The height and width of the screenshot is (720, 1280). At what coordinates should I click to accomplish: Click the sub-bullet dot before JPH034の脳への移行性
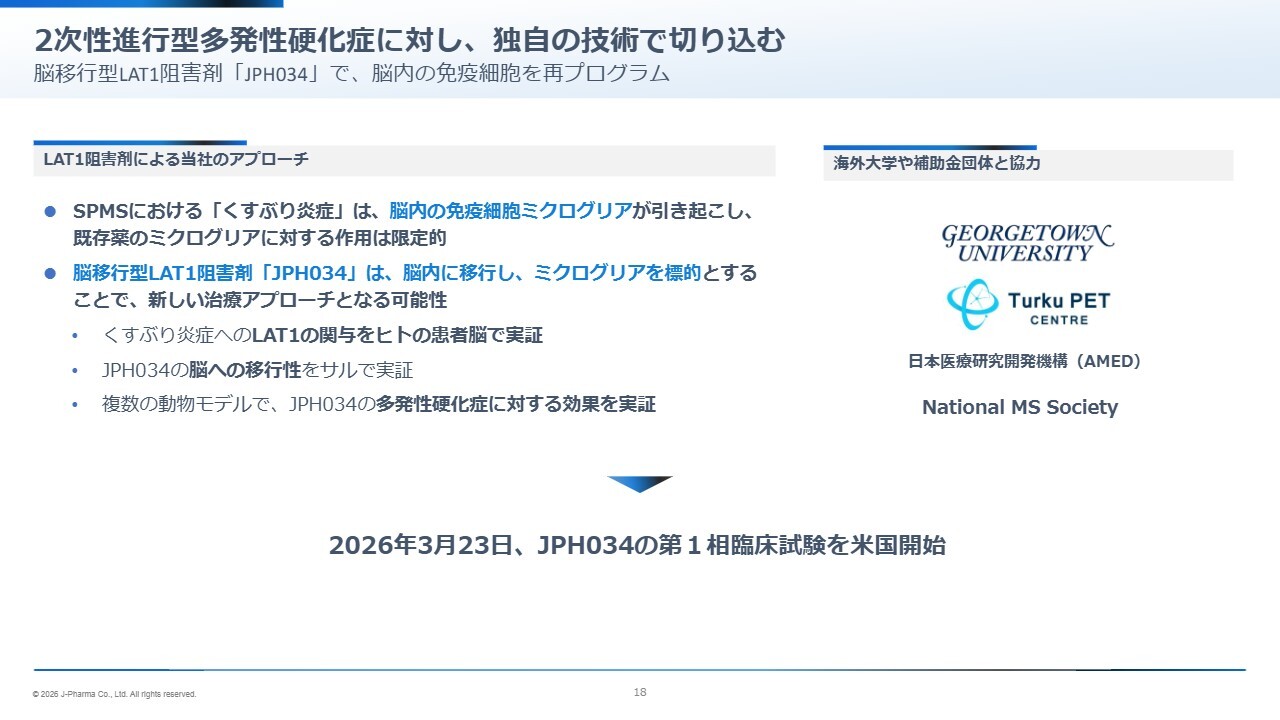(76, 371)
